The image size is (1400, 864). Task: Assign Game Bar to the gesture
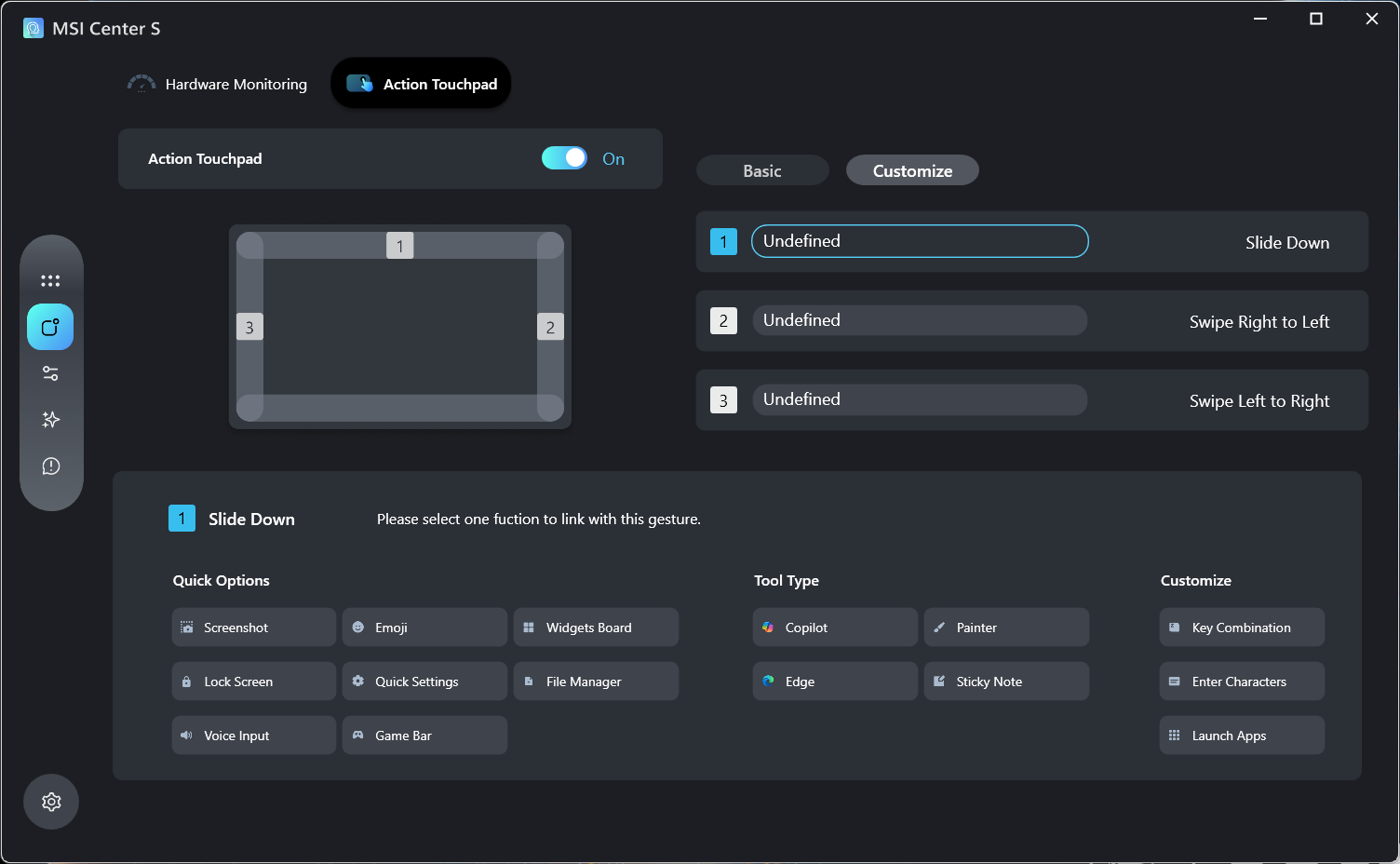[x=424, y=736]
